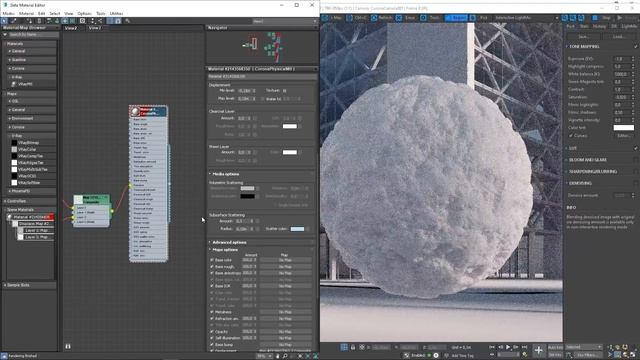The image size is (640, 360).
Task: Click the Save button in frame buffer panel
Action: click(x=584, y=37)
